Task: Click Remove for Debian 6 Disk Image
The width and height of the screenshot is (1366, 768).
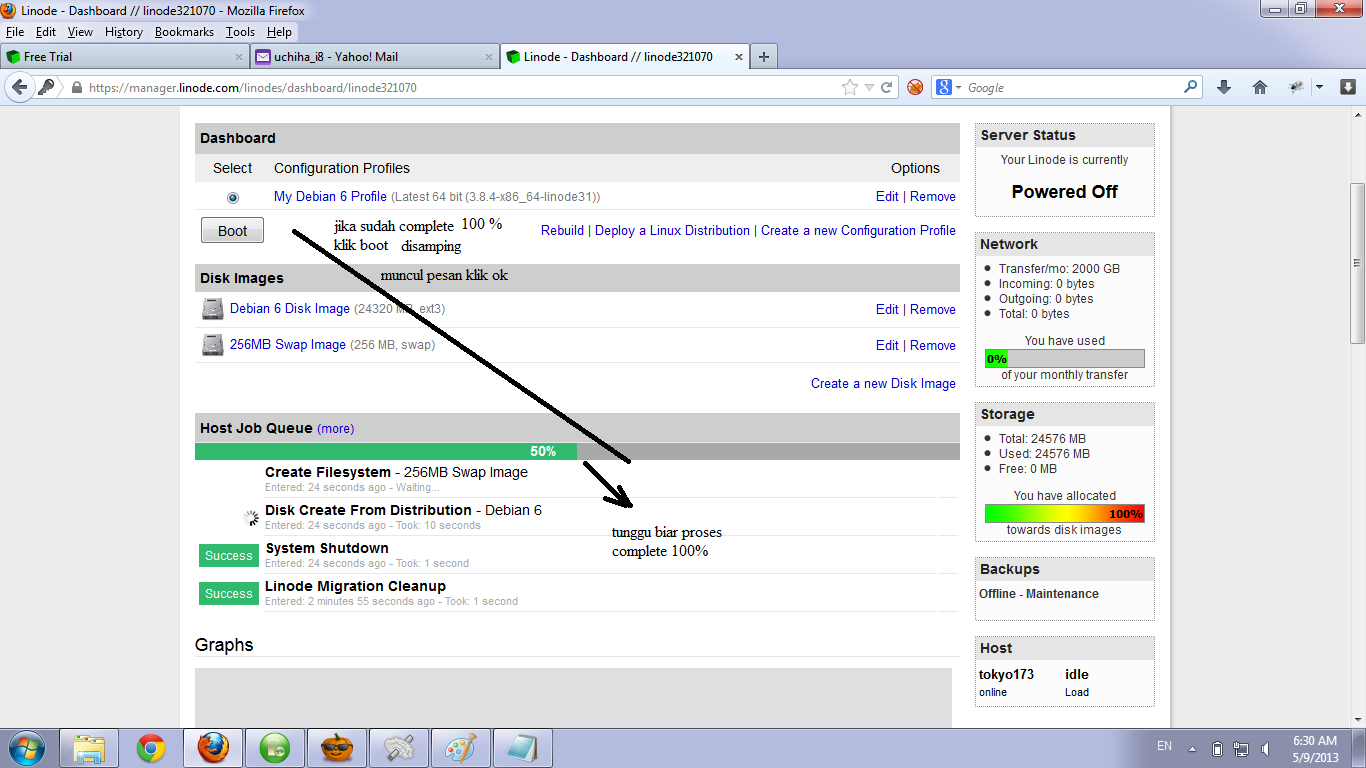Action: tap(933, 309)
